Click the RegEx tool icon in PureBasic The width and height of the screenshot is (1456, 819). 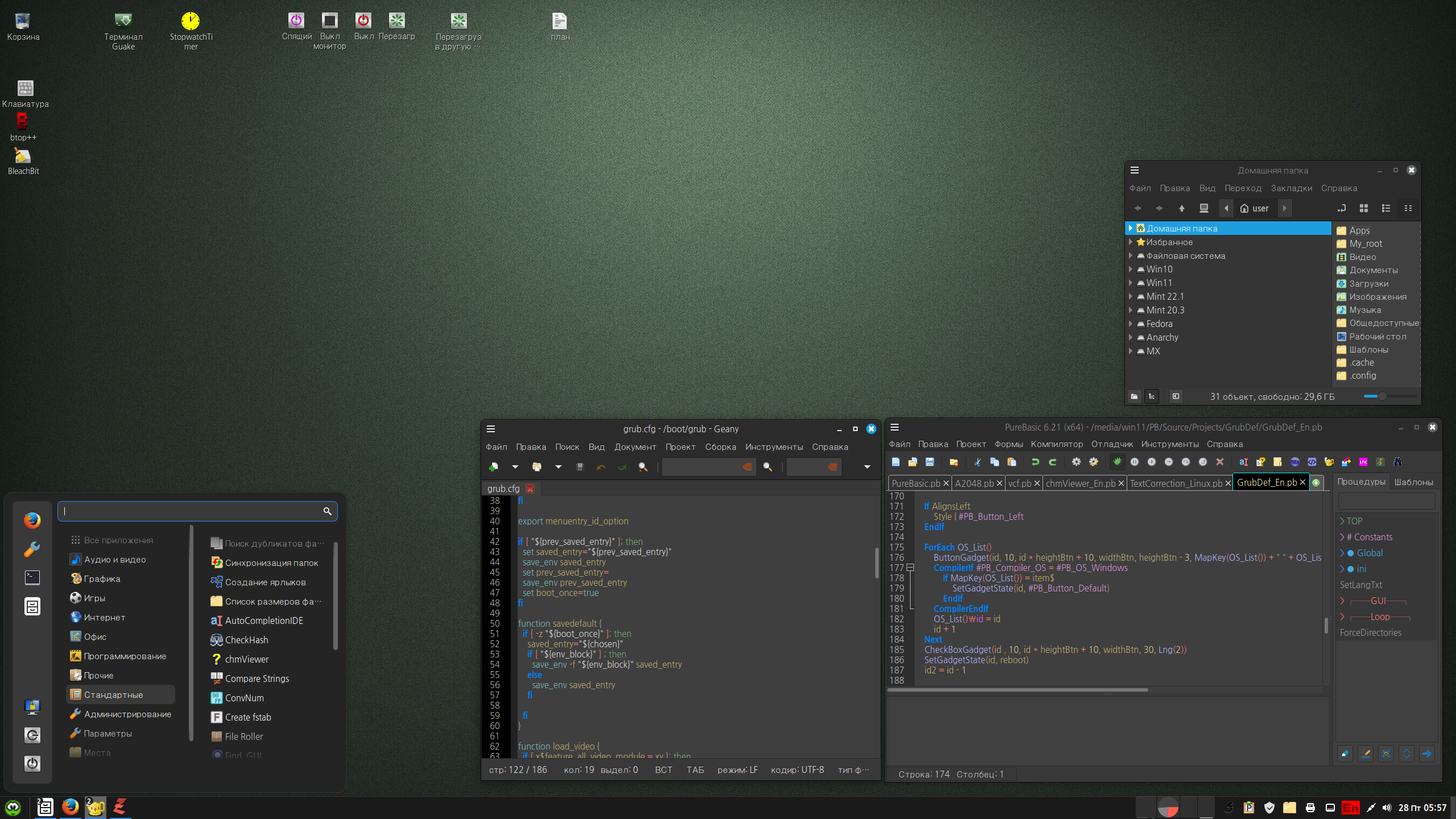pyautogui.click(x=1295, y=462)
